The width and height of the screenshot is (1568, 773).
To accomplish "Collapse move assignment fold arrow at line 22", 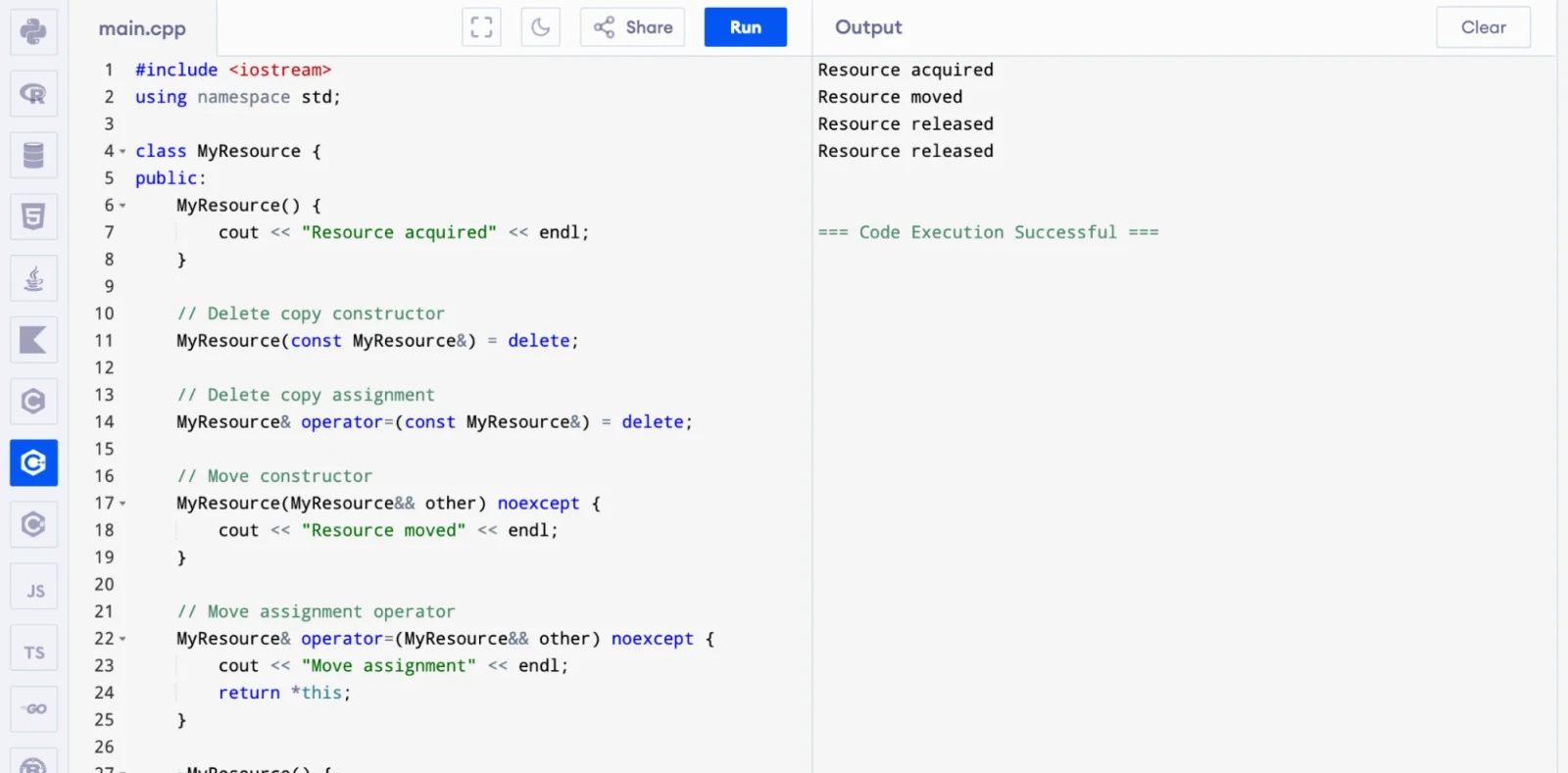I will click(x=122, y=639).
